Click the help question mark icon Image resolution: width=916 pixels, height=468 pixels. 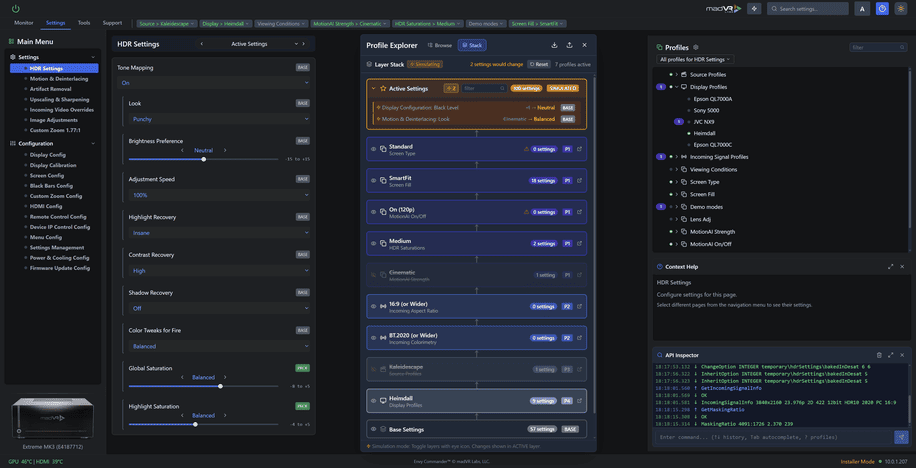pyautogui.click(x=881, y=8)
